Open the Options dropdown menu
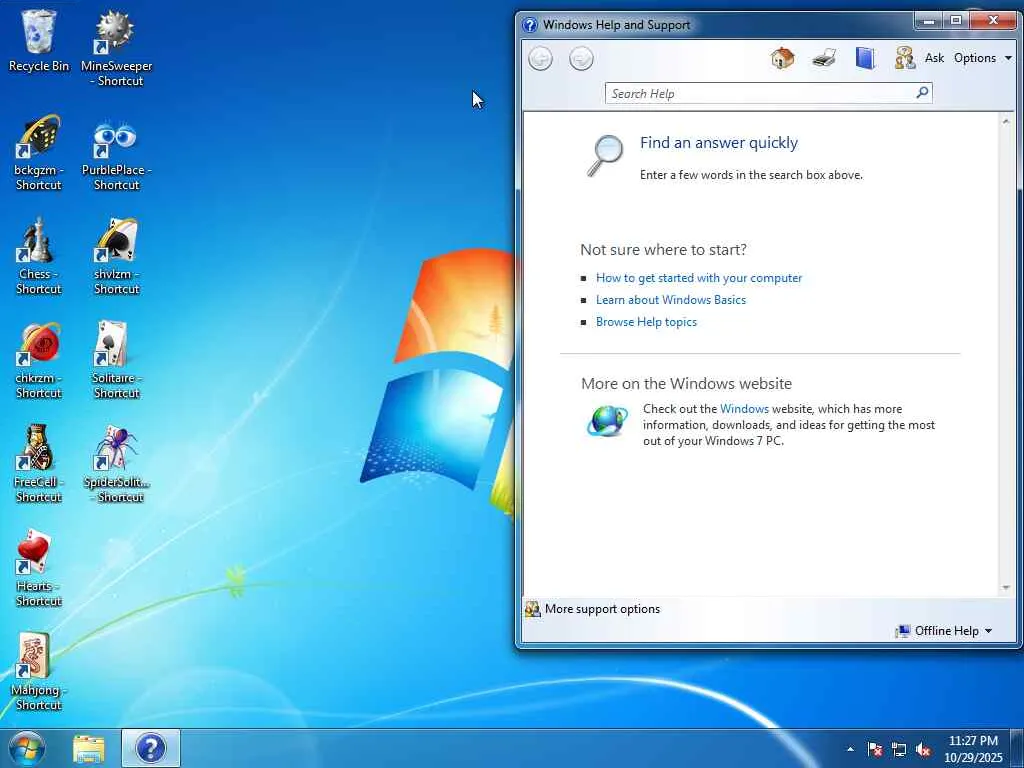Viewport: 1024px width, 768px height. (983, 58)
